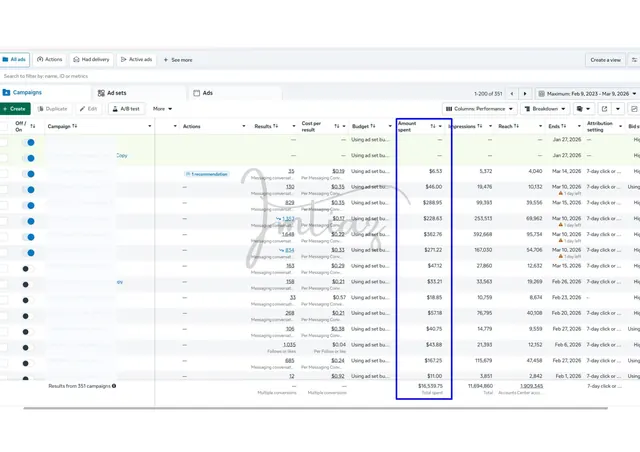
Task: Open the More dropdown menu
Action: click(x=162, y=109)
